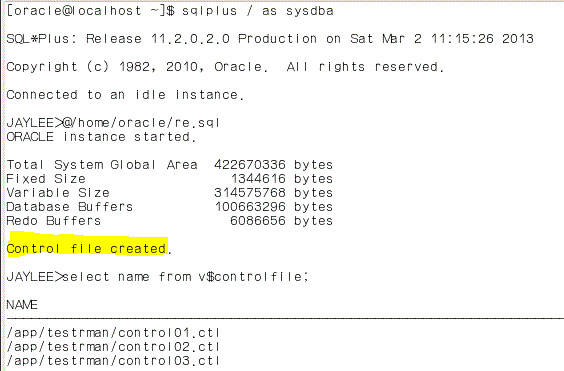The height and width of the screenshot is (371, 564).
Task: Click 'Connected to an idle instance.' text
Action: pos(125,95)
